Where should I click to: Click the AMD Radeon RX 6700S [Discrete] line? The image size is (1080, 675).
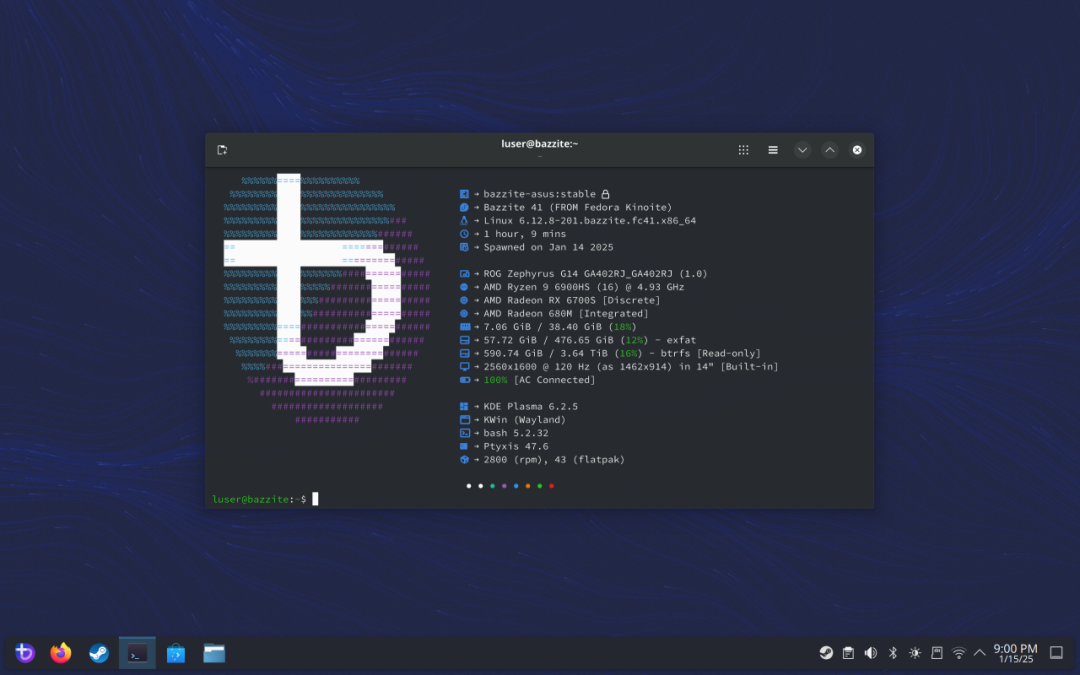(560, 300)
